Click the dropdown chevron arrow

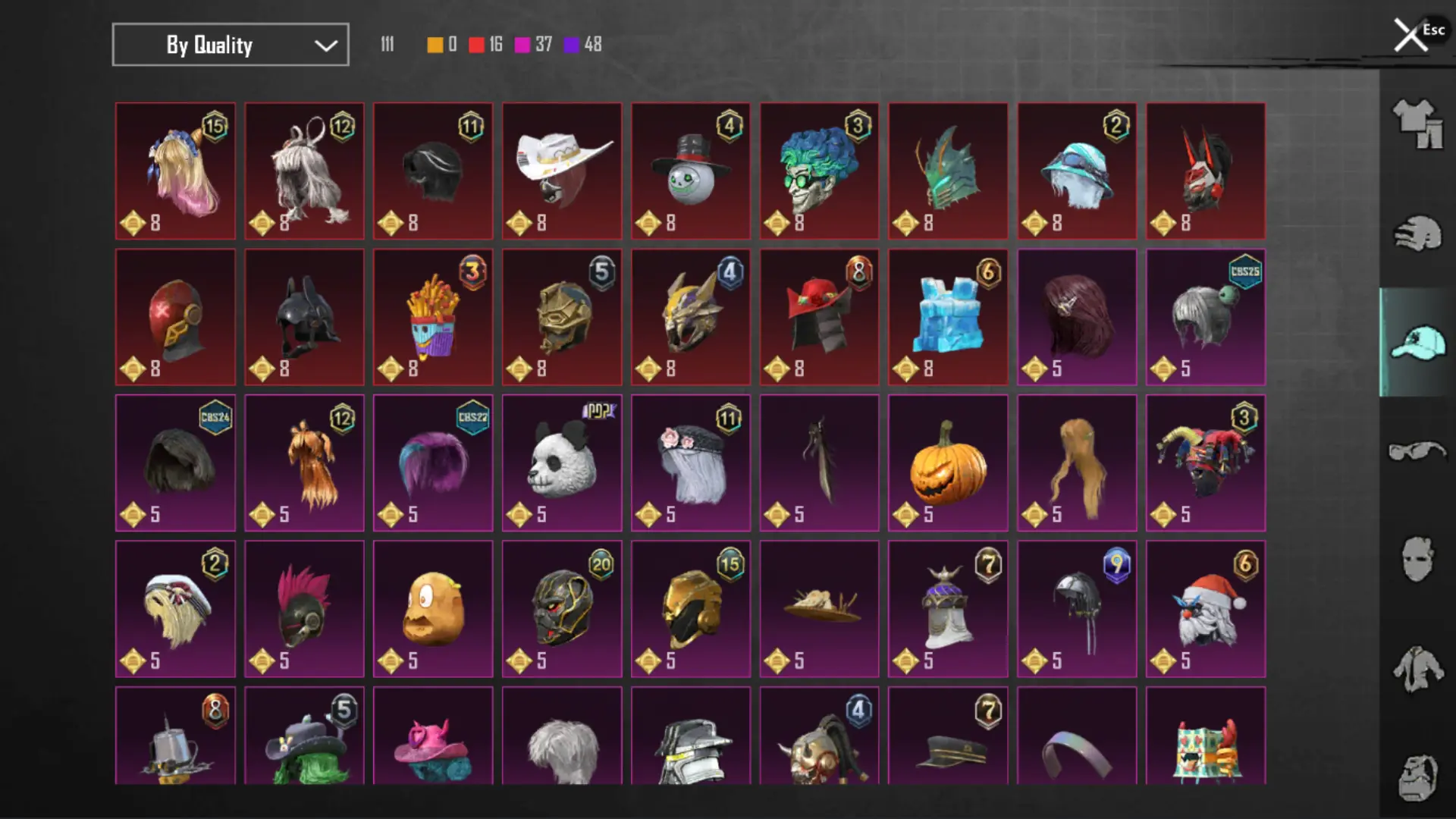[326, 45]
